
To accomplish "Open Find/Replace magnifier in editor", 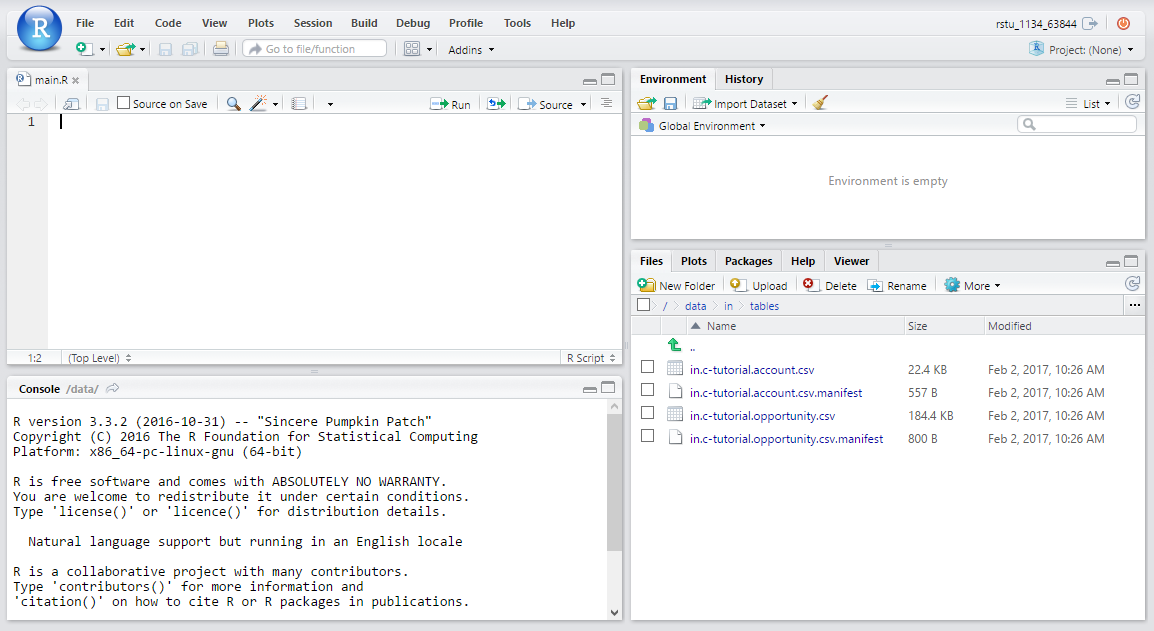I will coord(233,104).
